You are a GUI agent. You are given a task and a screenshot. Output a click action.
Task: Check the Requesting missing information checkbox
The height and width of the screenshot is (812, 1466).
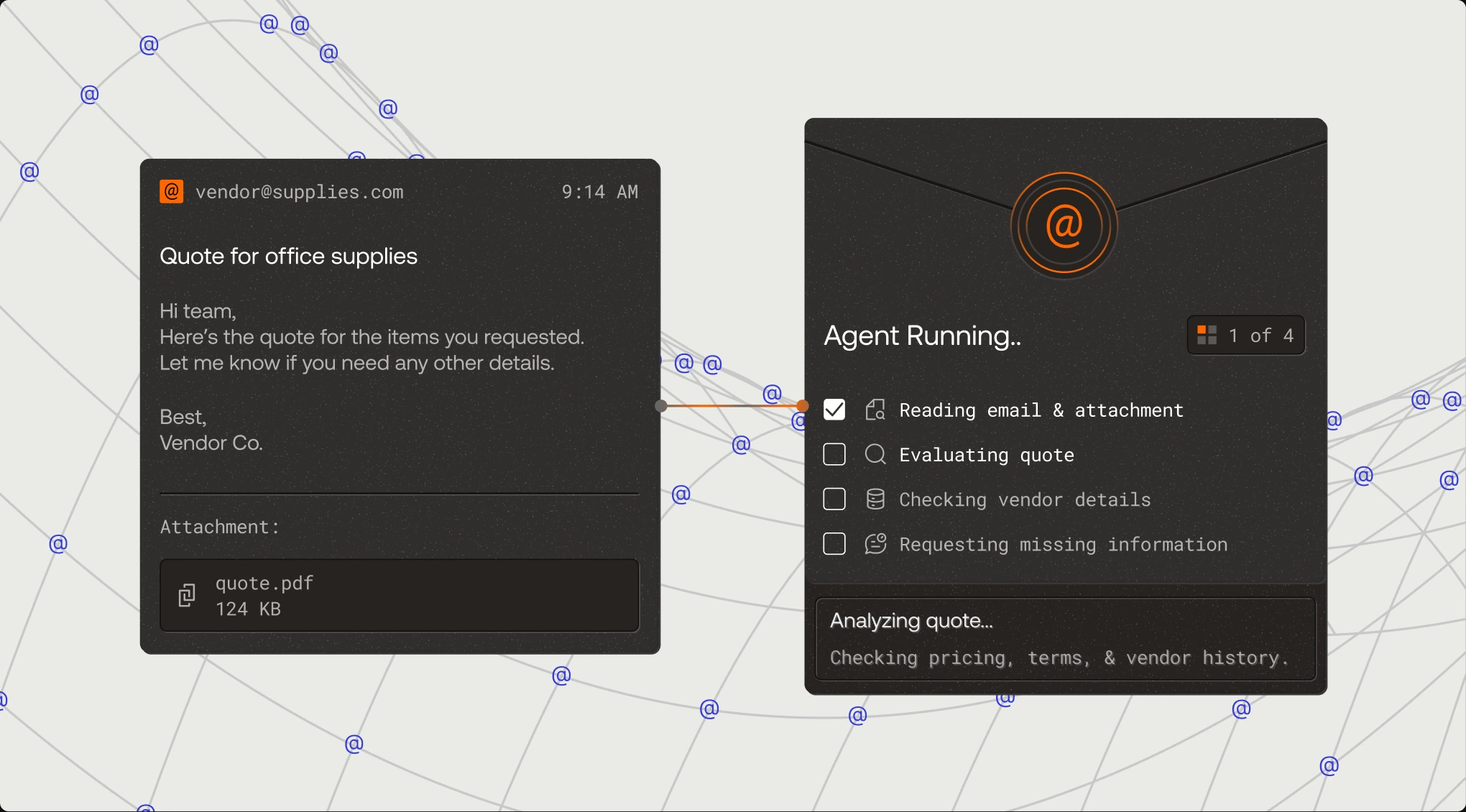coord(834,543)
